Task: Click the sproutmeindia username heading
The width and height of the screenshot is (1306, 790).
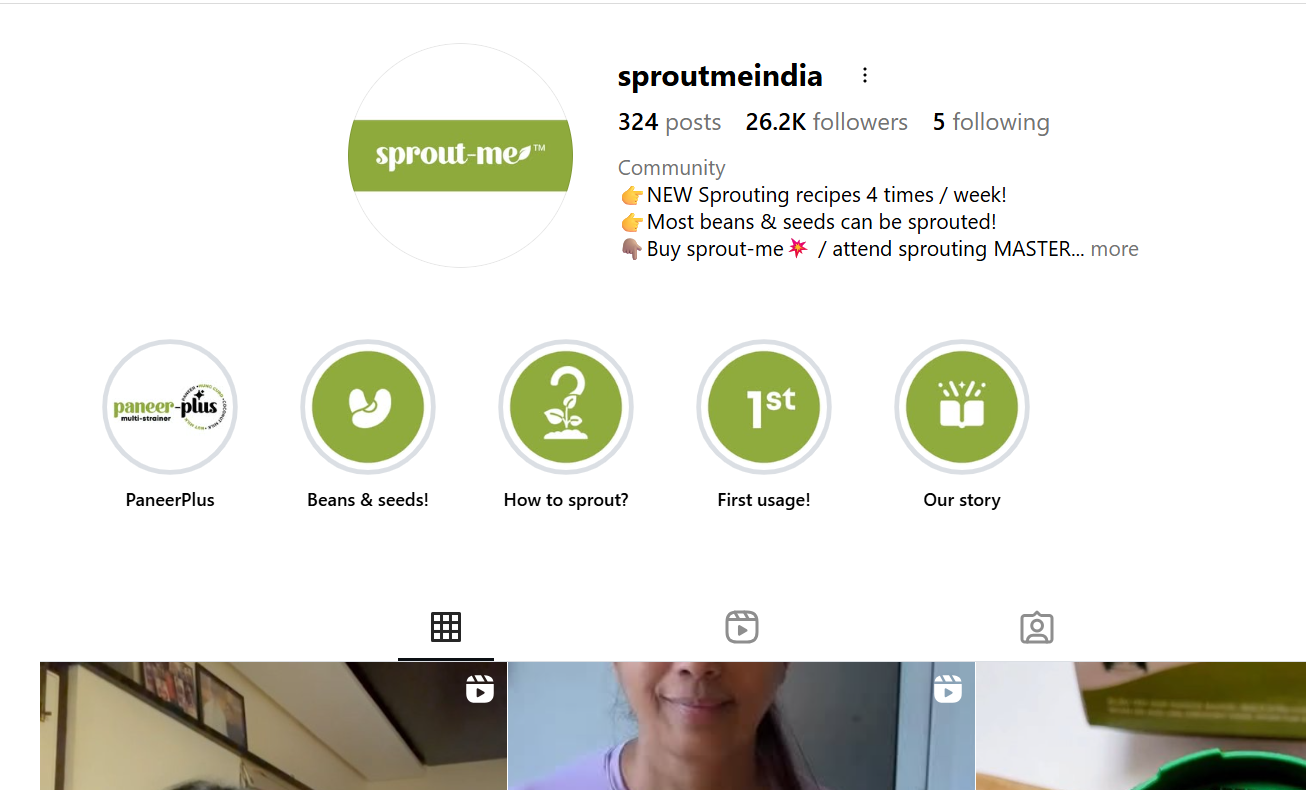Action: click(720, 76)
